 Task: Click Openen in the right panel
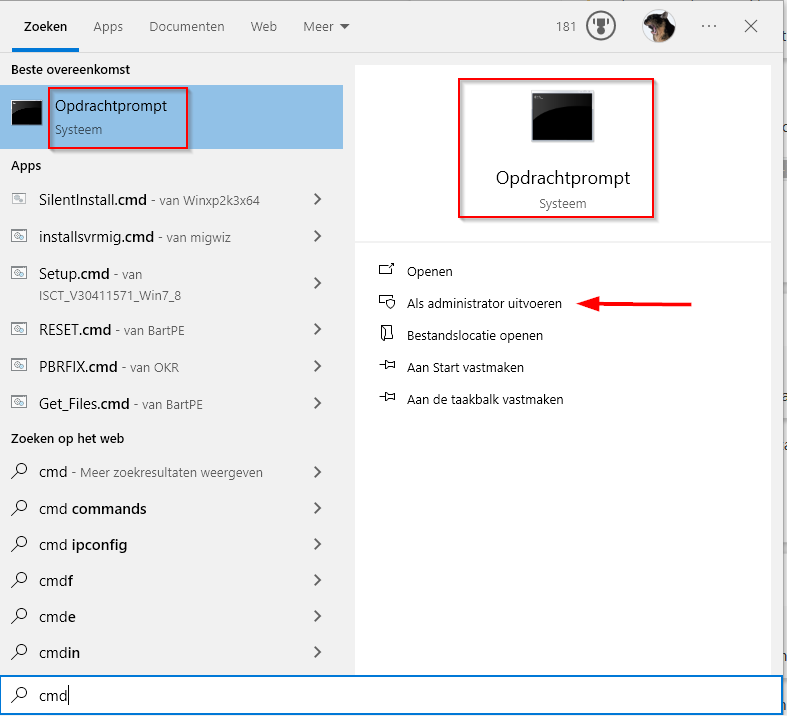click(429, 271)
